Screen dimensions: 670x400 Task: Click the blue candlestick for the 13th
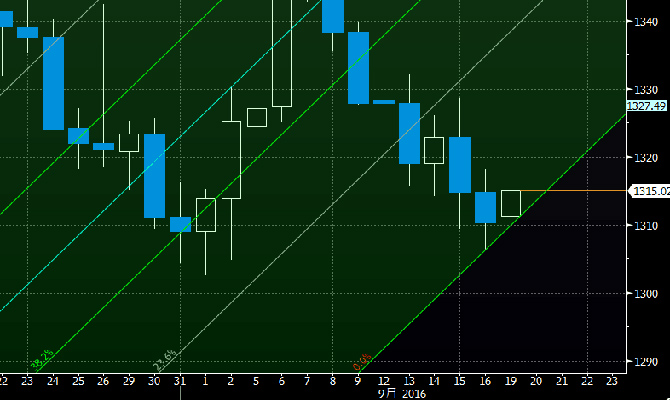408,132
